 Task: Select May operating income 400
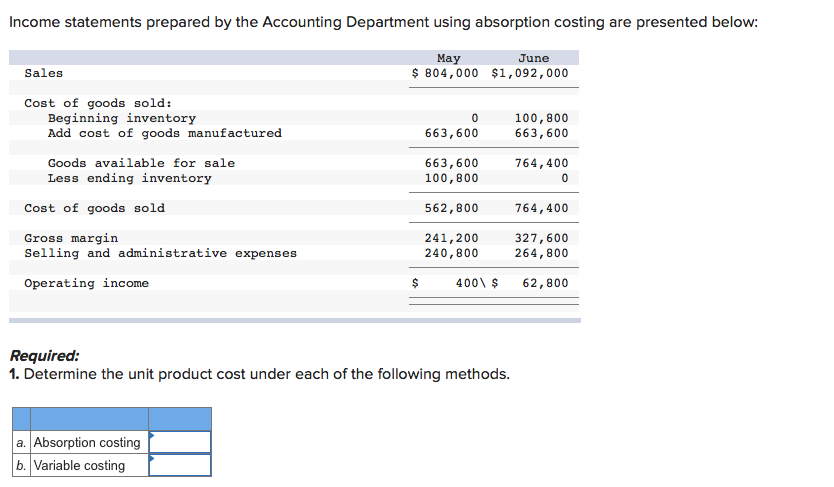[x=467, y=283]
